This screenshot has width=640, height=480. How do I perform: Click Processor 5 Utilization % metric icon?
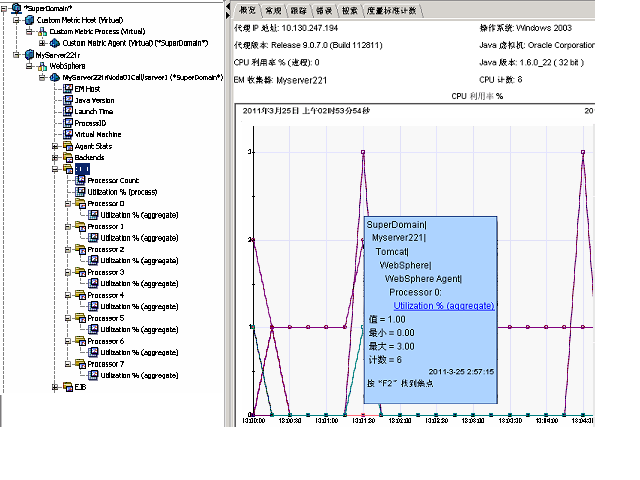[x=94, y=329]
